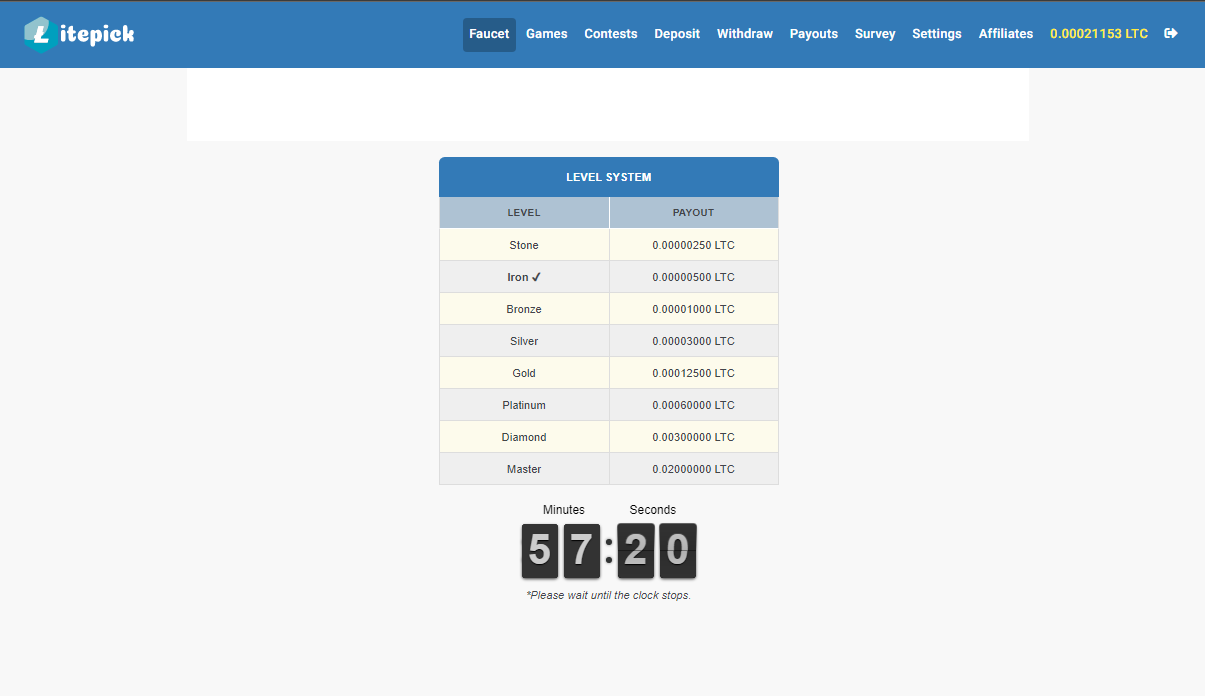Open the Faucet tab
This screenshot has height=696, width=1205.
click(489, 34)
